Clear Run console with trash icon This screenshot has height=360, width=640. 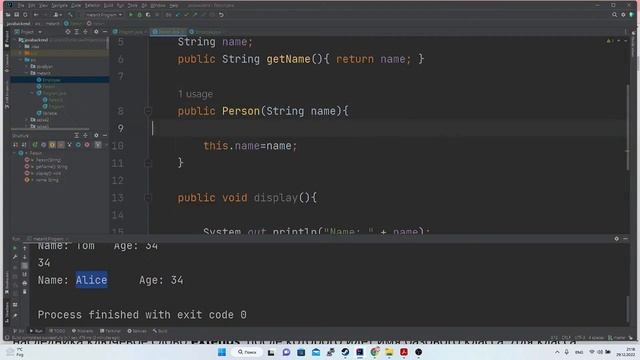24,292
